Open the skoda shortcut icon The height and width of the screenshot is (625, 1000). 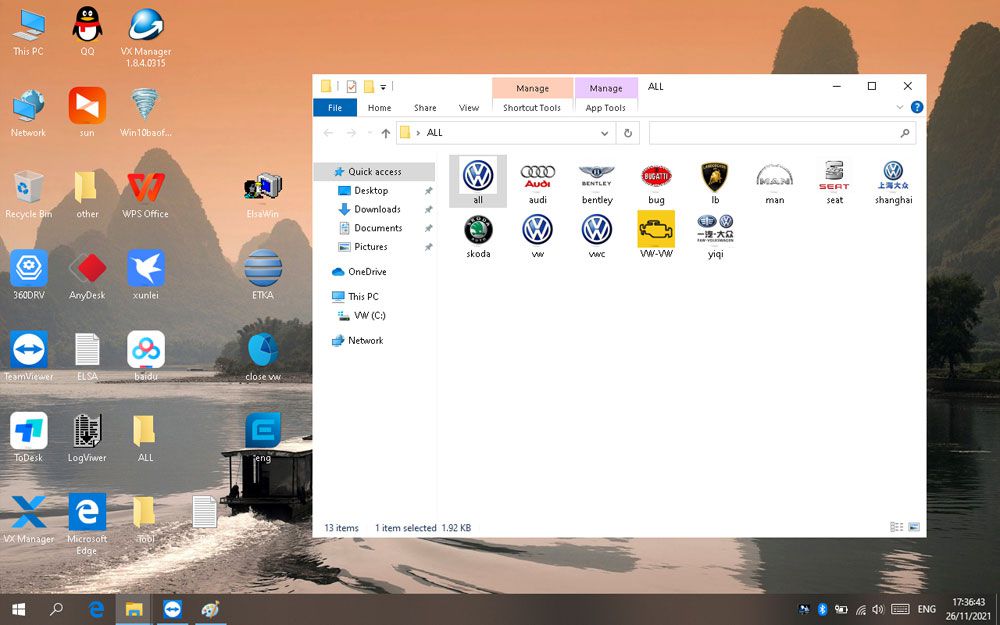478,235
